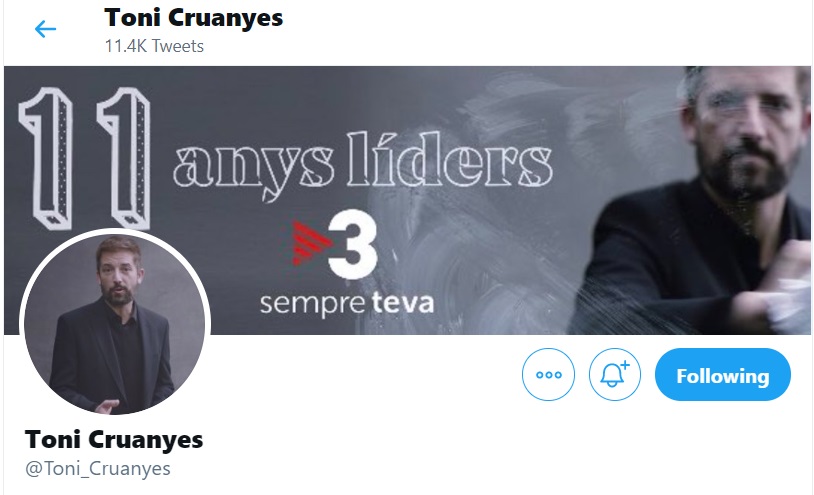
Task: Click the bold profile name below avatar
Action: [114, 440]
